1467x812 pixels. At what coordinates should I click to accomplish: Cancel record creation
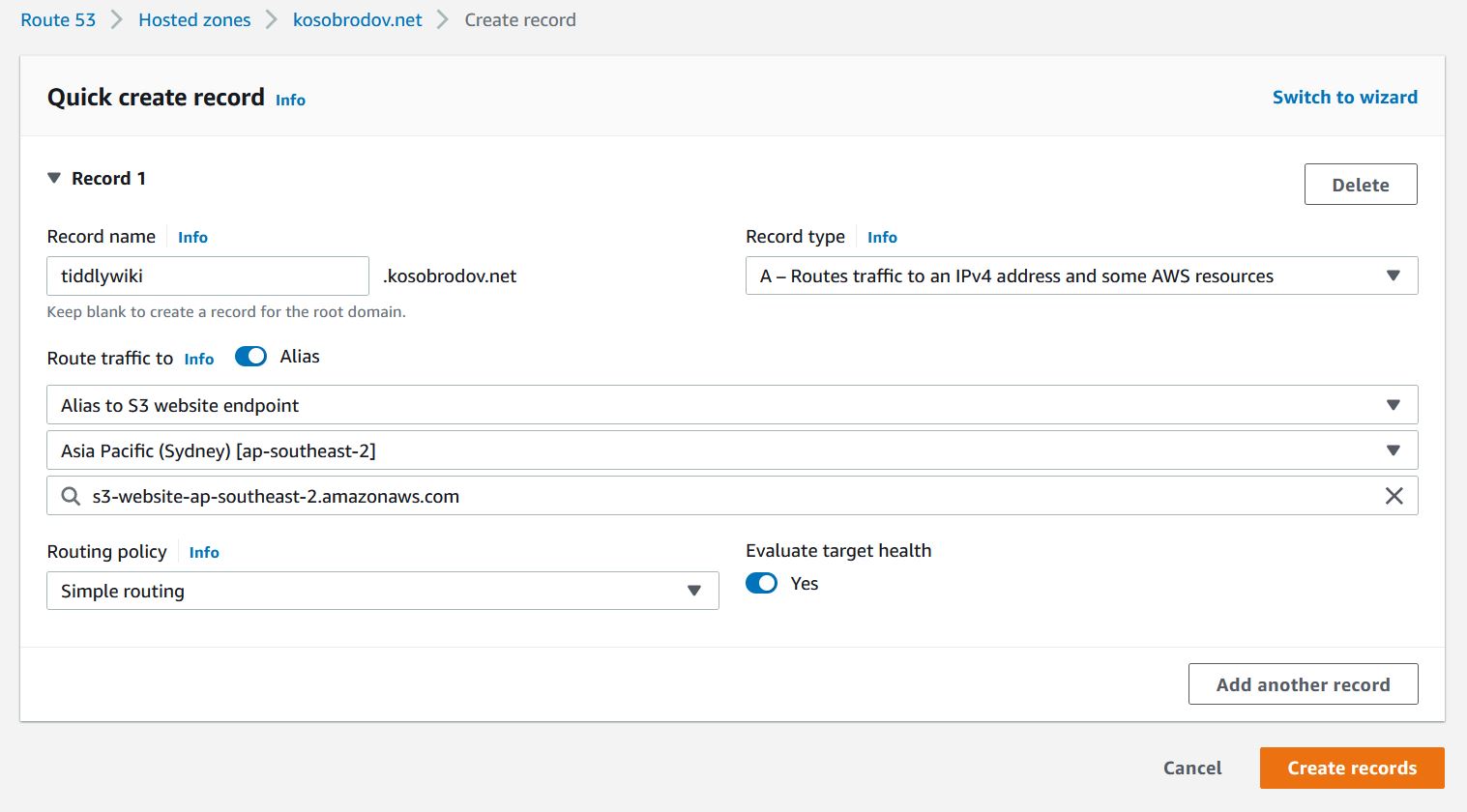pos(1192,768)
